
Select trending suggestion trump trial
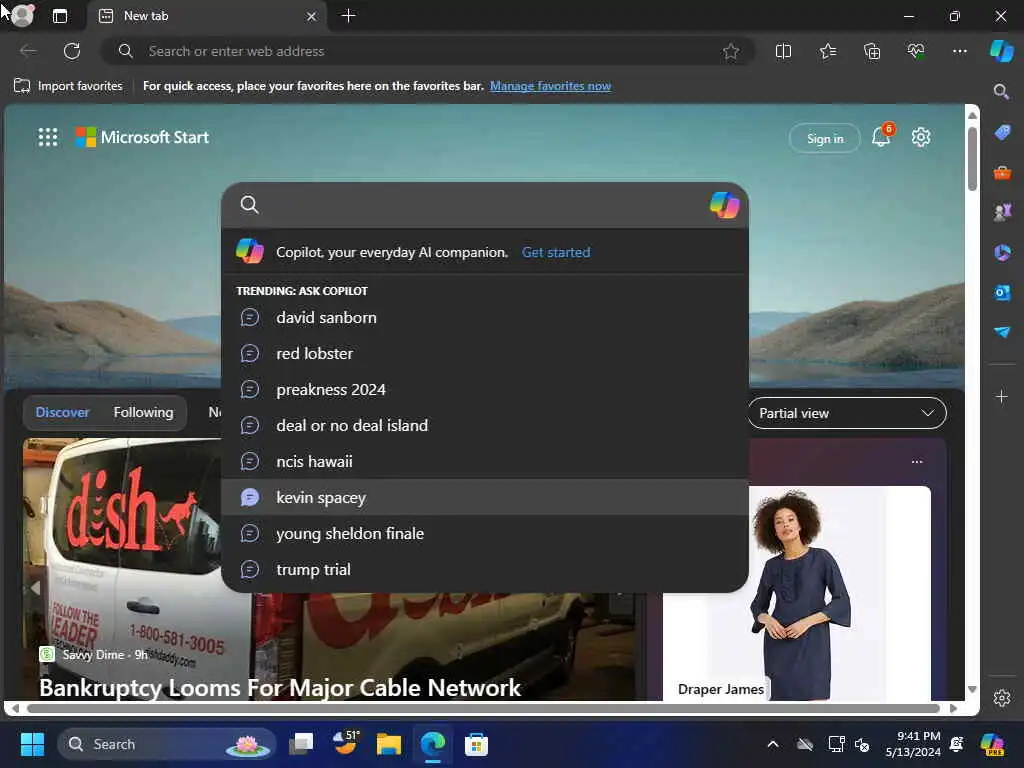coord(485,569)
